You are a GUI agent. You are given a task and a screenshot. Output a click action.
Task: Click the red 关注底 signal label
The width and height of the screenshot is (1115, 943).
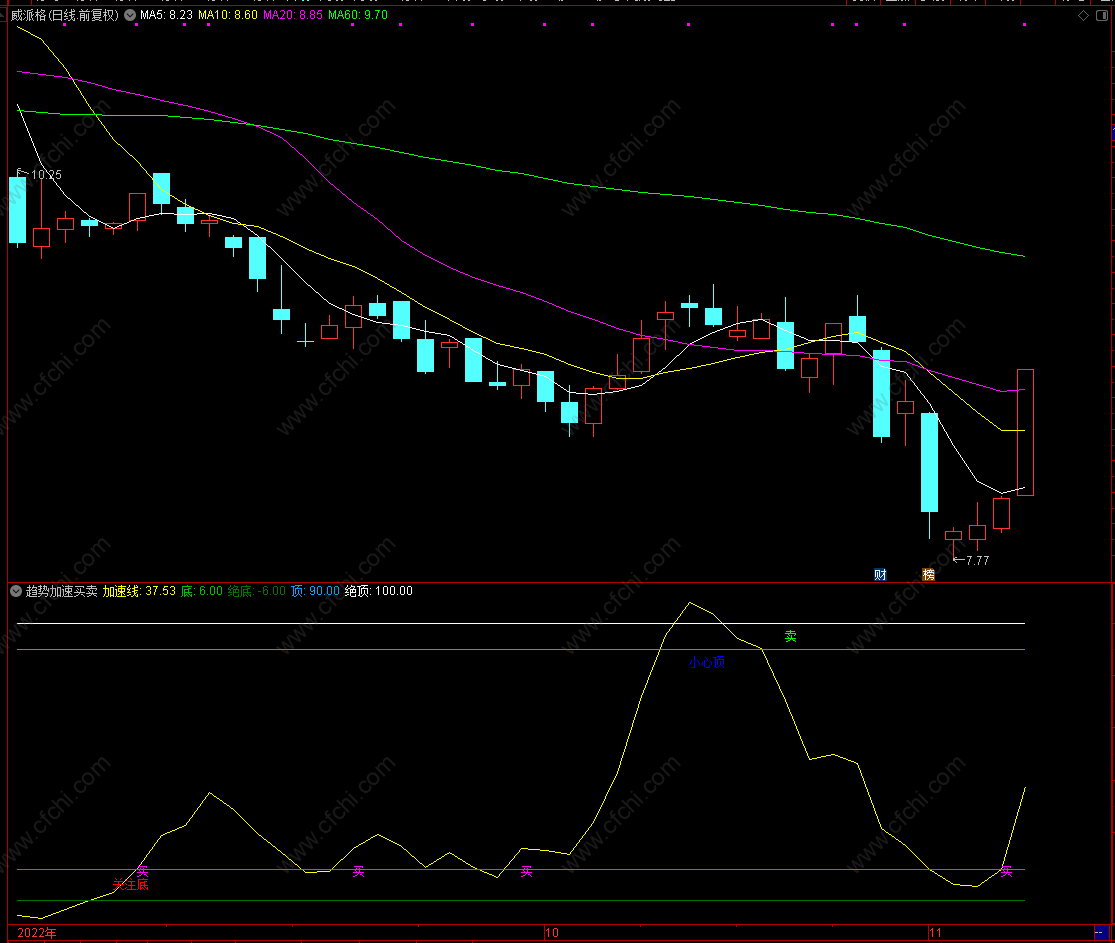coord(130,884)
